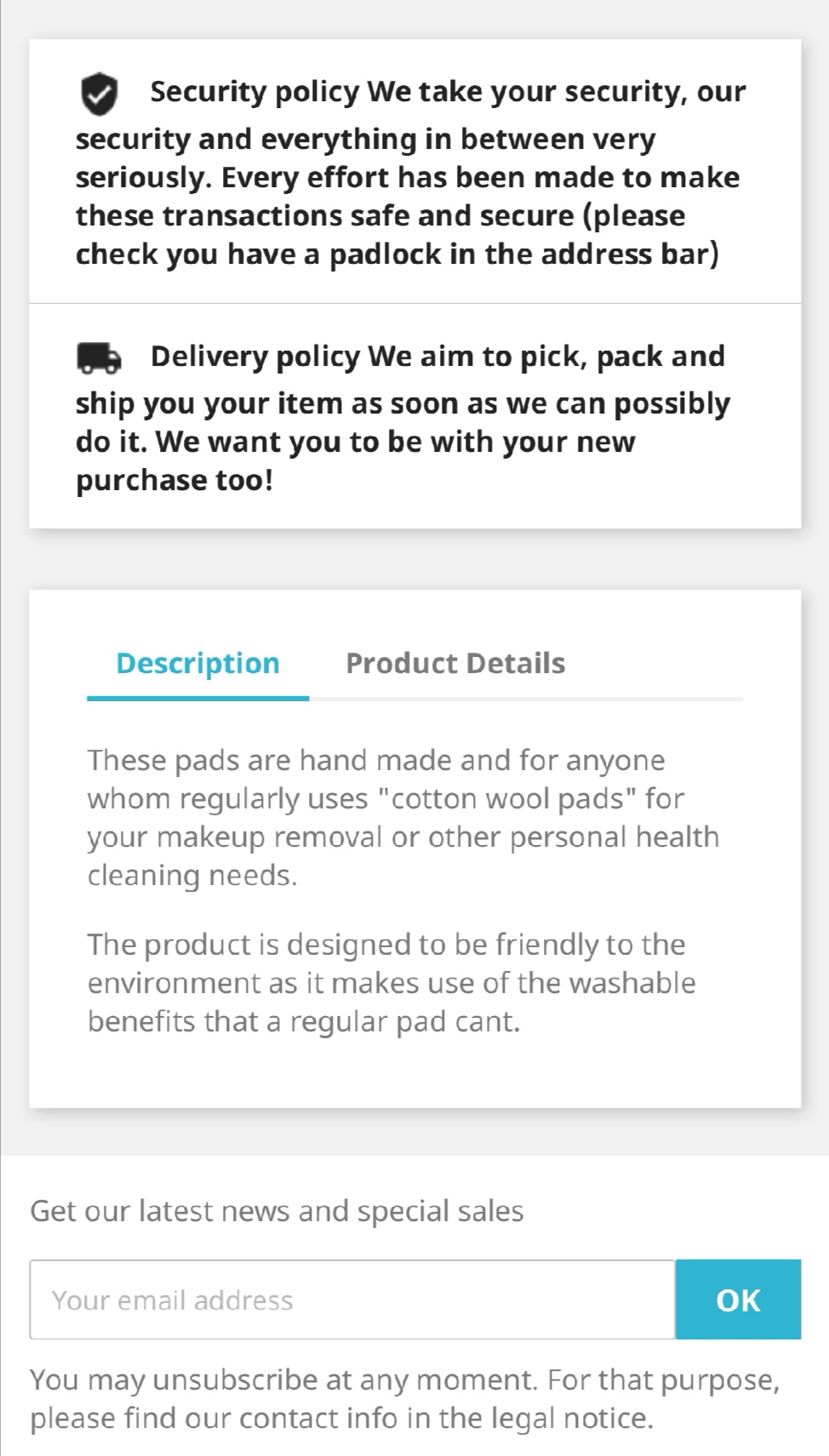Click the hand made pads description paragraph

(x=403, y=818)
